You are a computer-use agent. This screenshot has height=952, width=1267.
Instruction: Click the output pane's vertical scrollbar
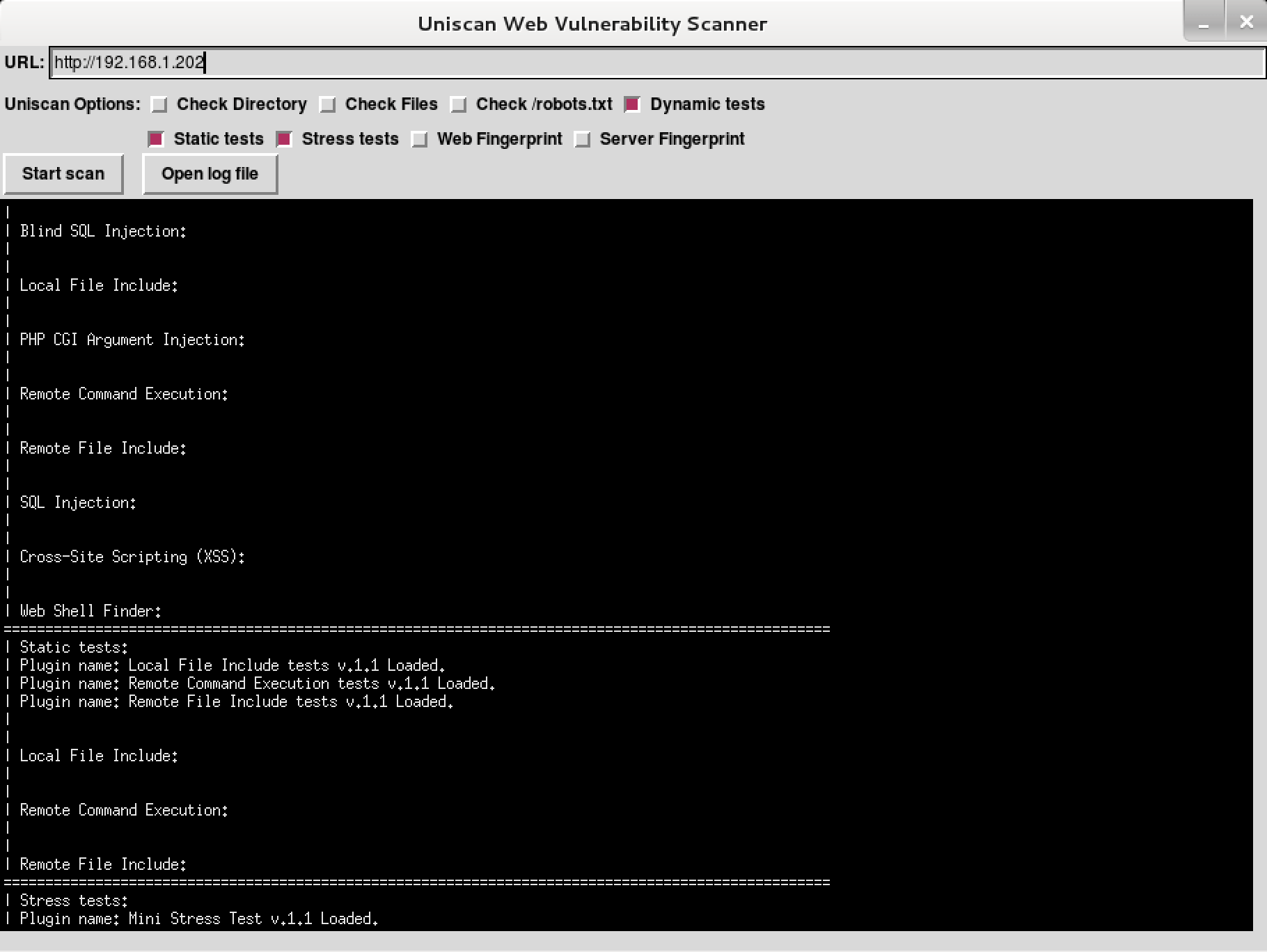(1259, 564)
